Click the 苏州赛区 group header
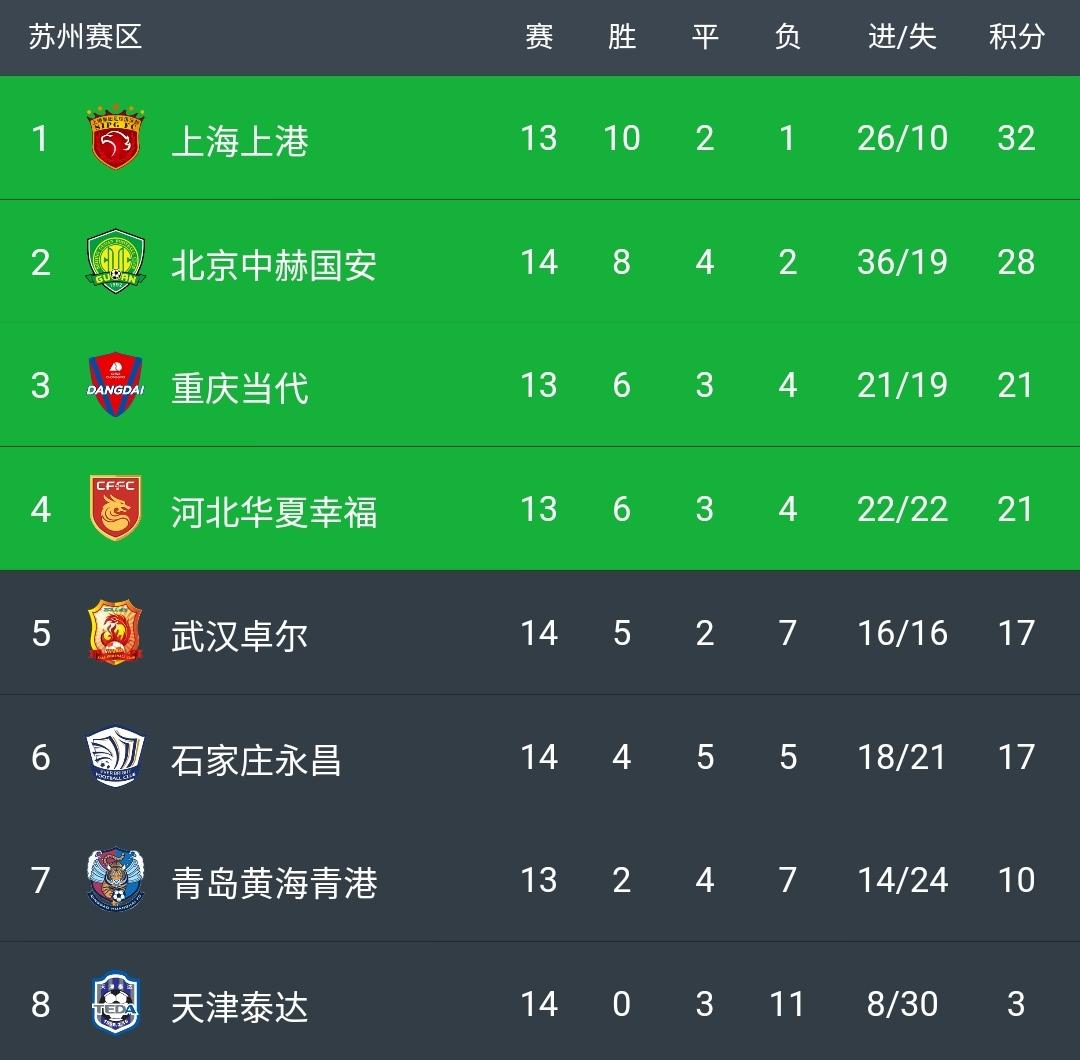 pos(85,38)
